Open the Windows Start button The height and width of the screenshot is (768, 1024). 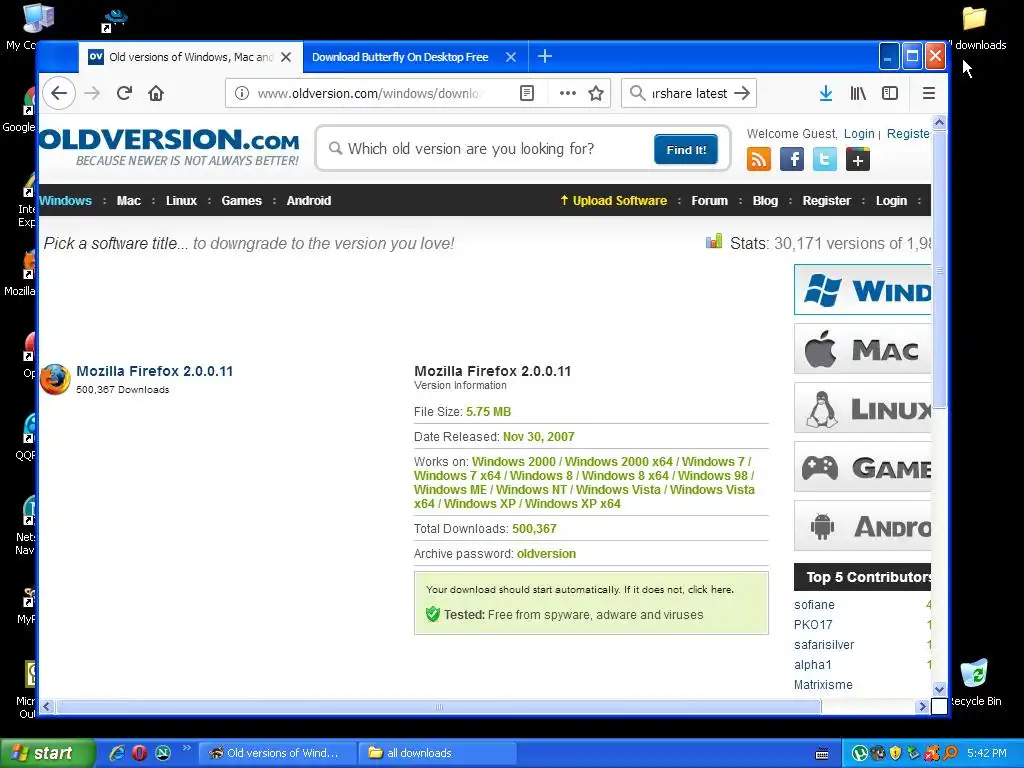[x=47, y=753]
